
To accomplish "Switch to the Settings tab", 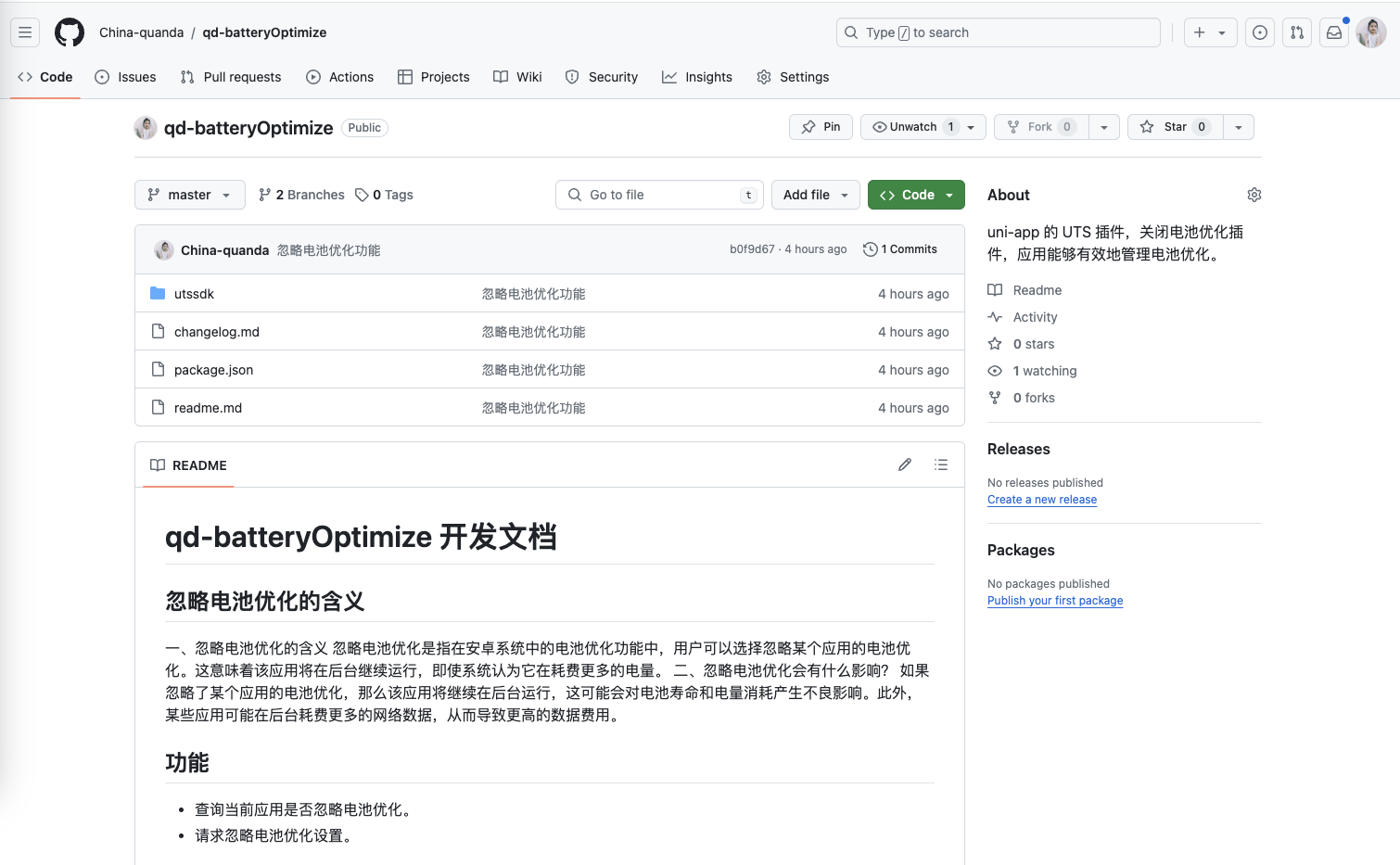I will click(794, 77).
